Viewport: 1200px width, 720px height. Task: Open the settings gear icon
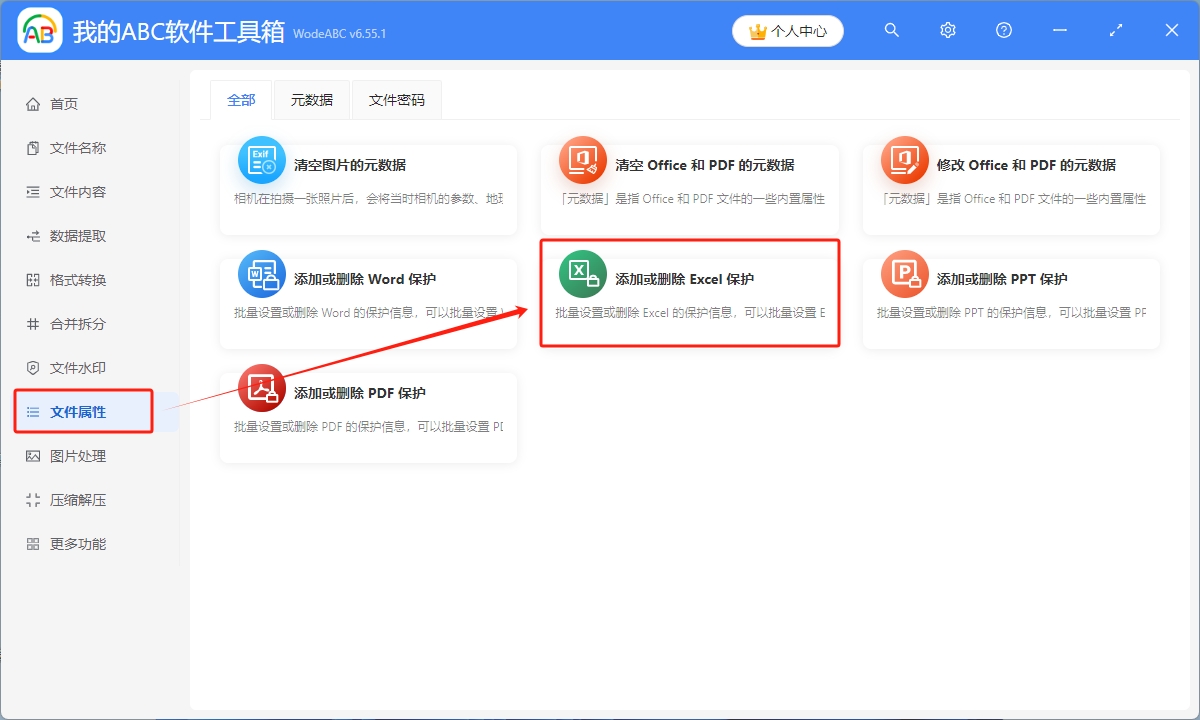click(947, 30)
